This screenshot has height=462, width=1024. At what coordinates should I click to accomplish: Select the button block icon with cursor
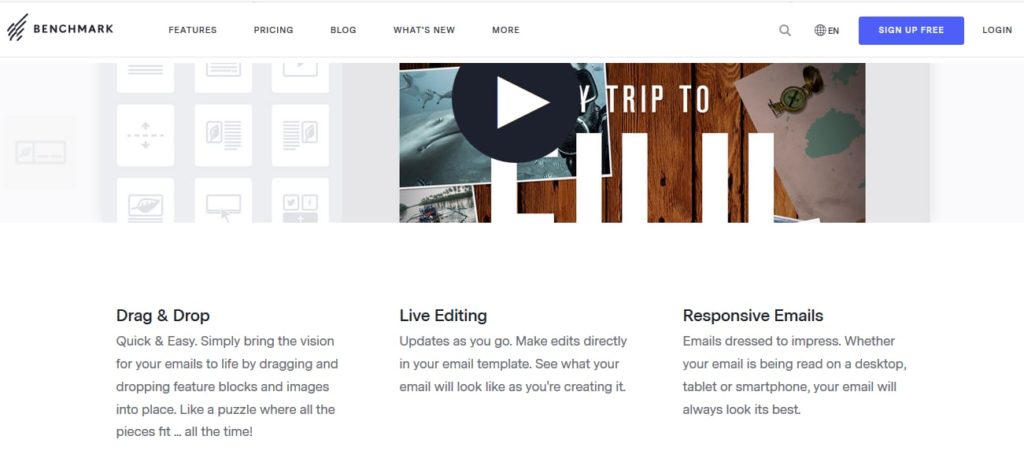pos(223,201)
